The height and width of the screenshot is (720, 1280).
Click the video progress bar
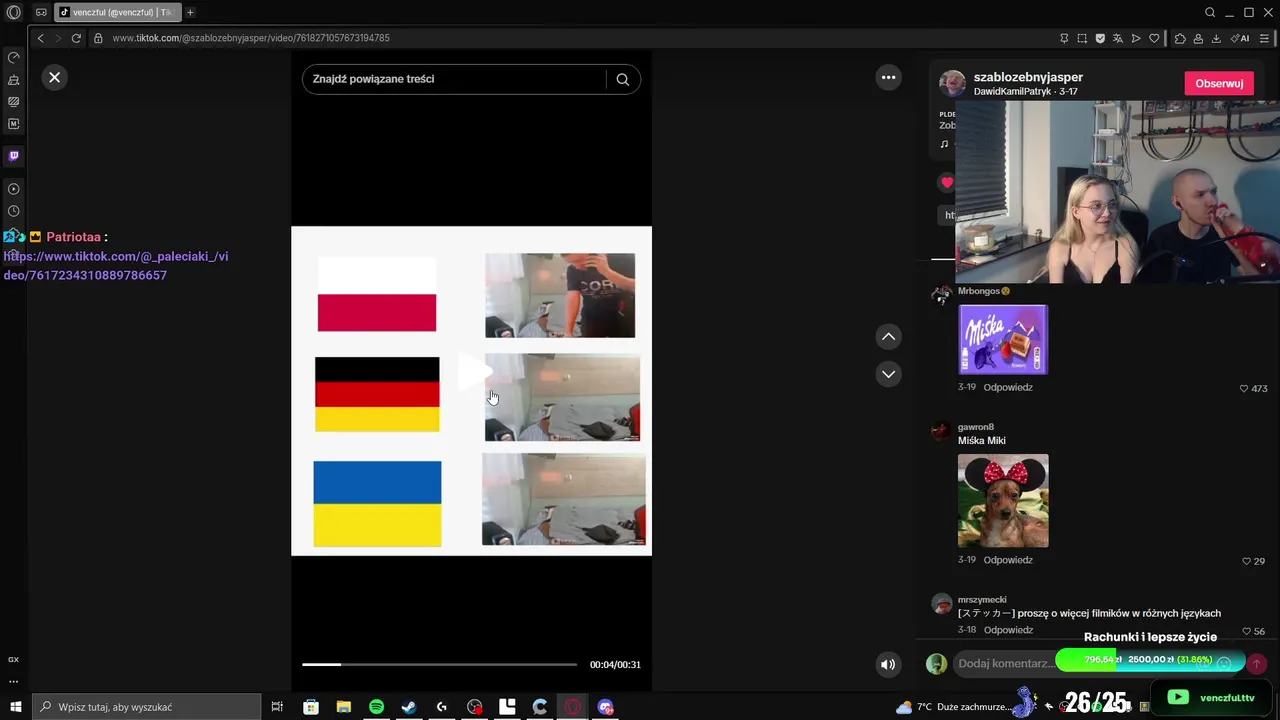(x=440, y=664)
